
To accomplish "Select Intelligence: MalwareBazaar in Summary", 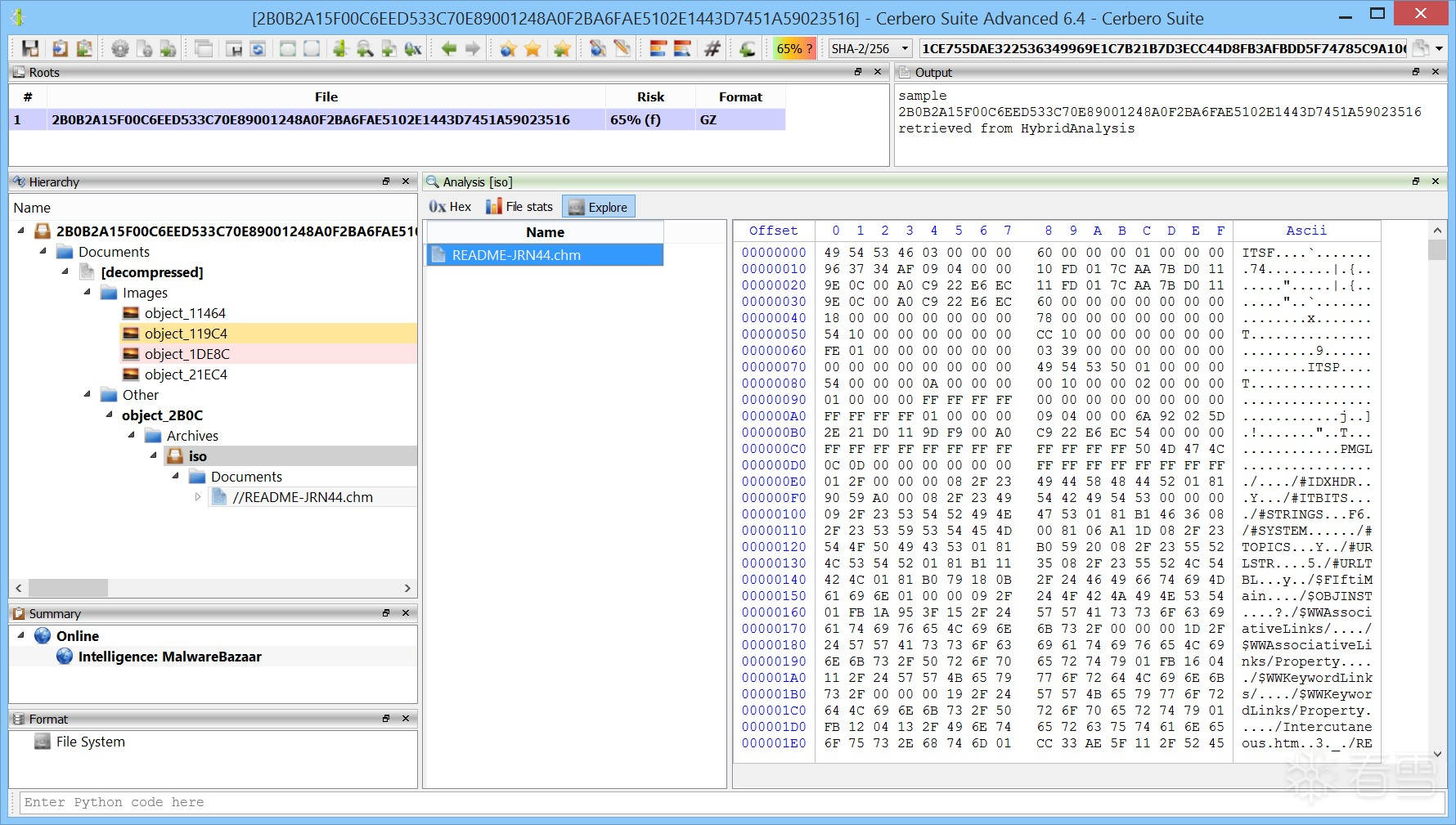I will coord(169,657).
